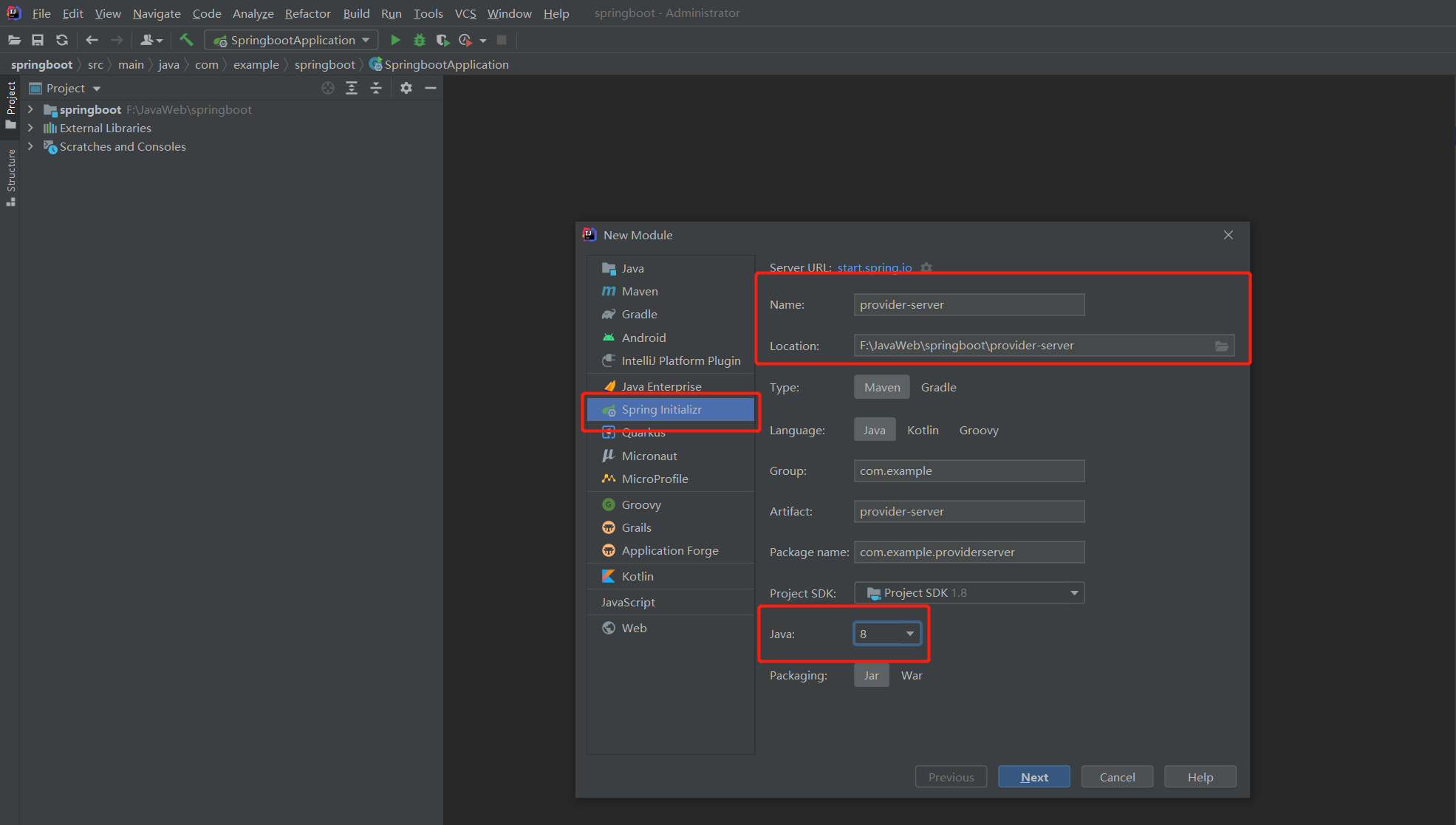Image resolution: width=1456 pixels, height=825 pixels.
Task: Click the Group input field
Action: [x=969, y=471]
